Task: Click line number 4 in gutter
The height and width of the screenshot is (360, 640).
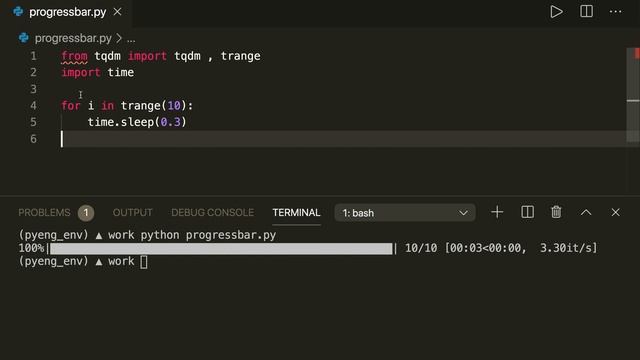Action: (x=33, y=106)
